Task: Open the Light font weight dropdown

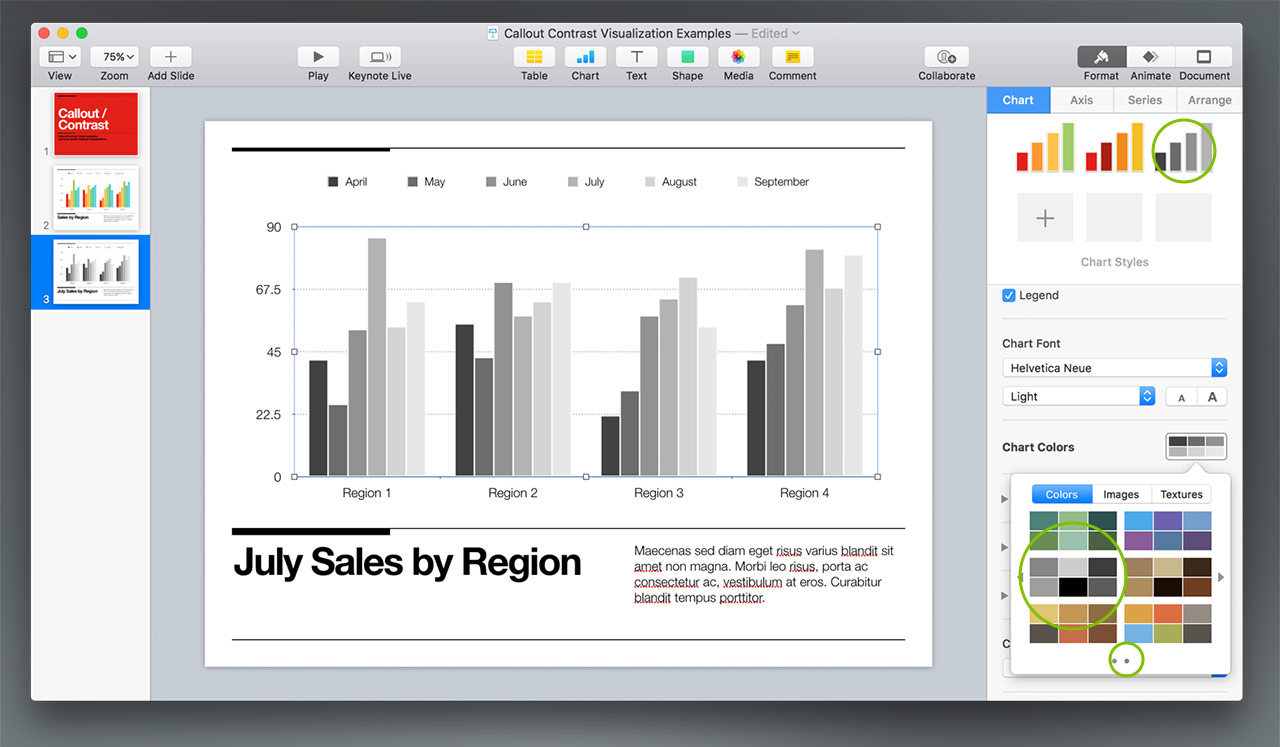Action: pyautogui.click(x=1078, y=397)
